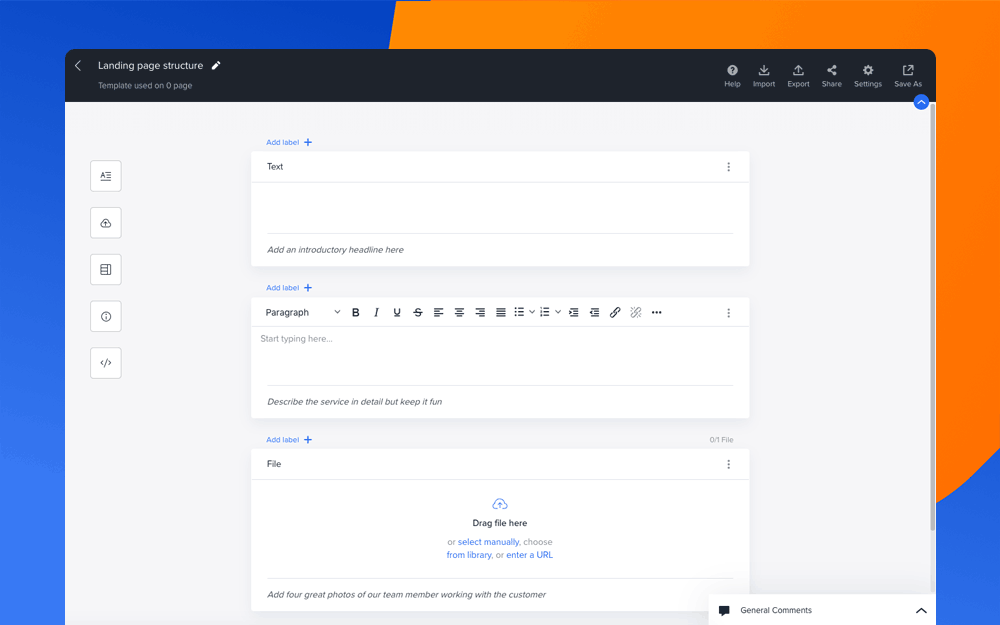Open the Paragraph style dropdown

coord(303,312)
